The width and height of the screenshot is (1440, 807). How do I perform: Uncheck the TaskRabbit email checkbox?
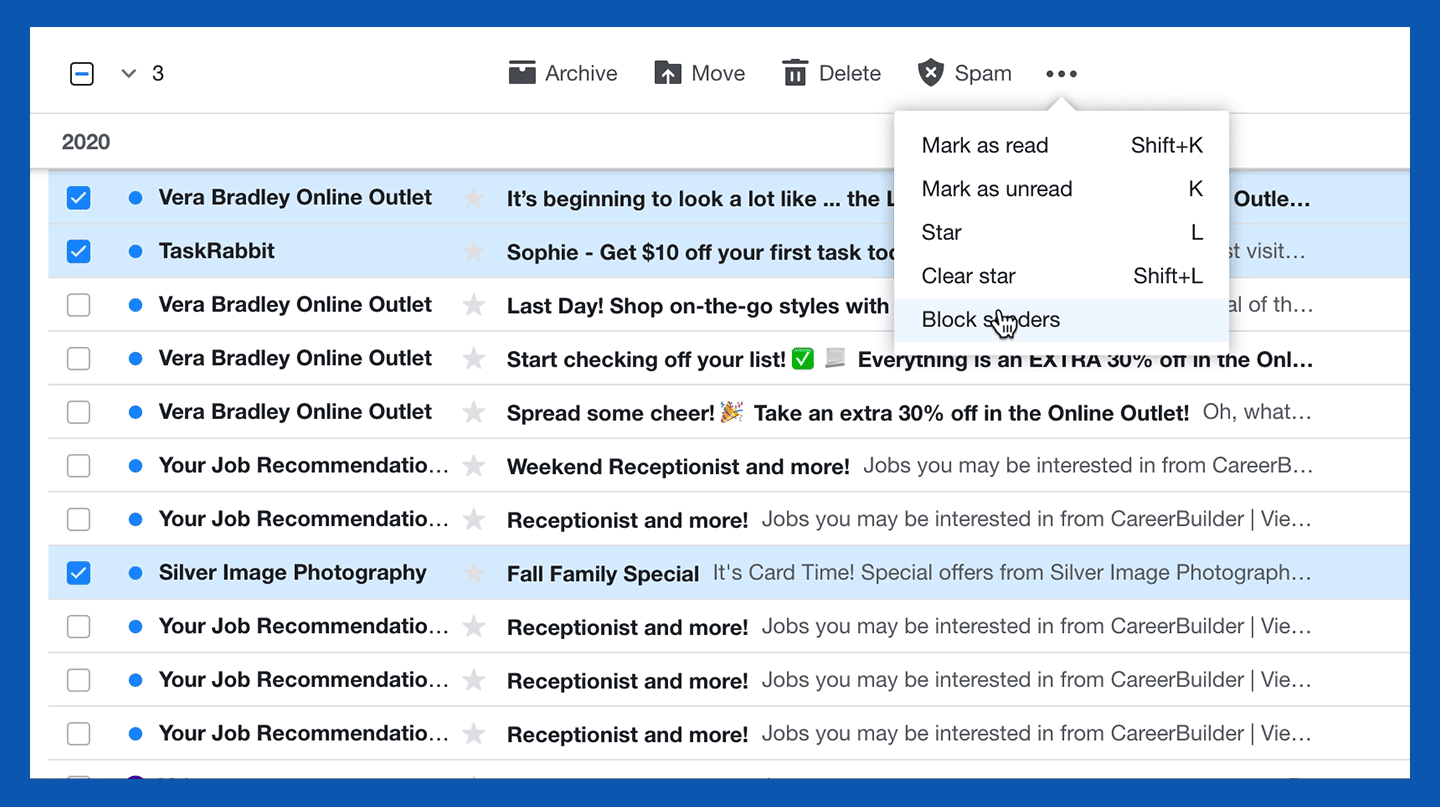coord(78,251)
